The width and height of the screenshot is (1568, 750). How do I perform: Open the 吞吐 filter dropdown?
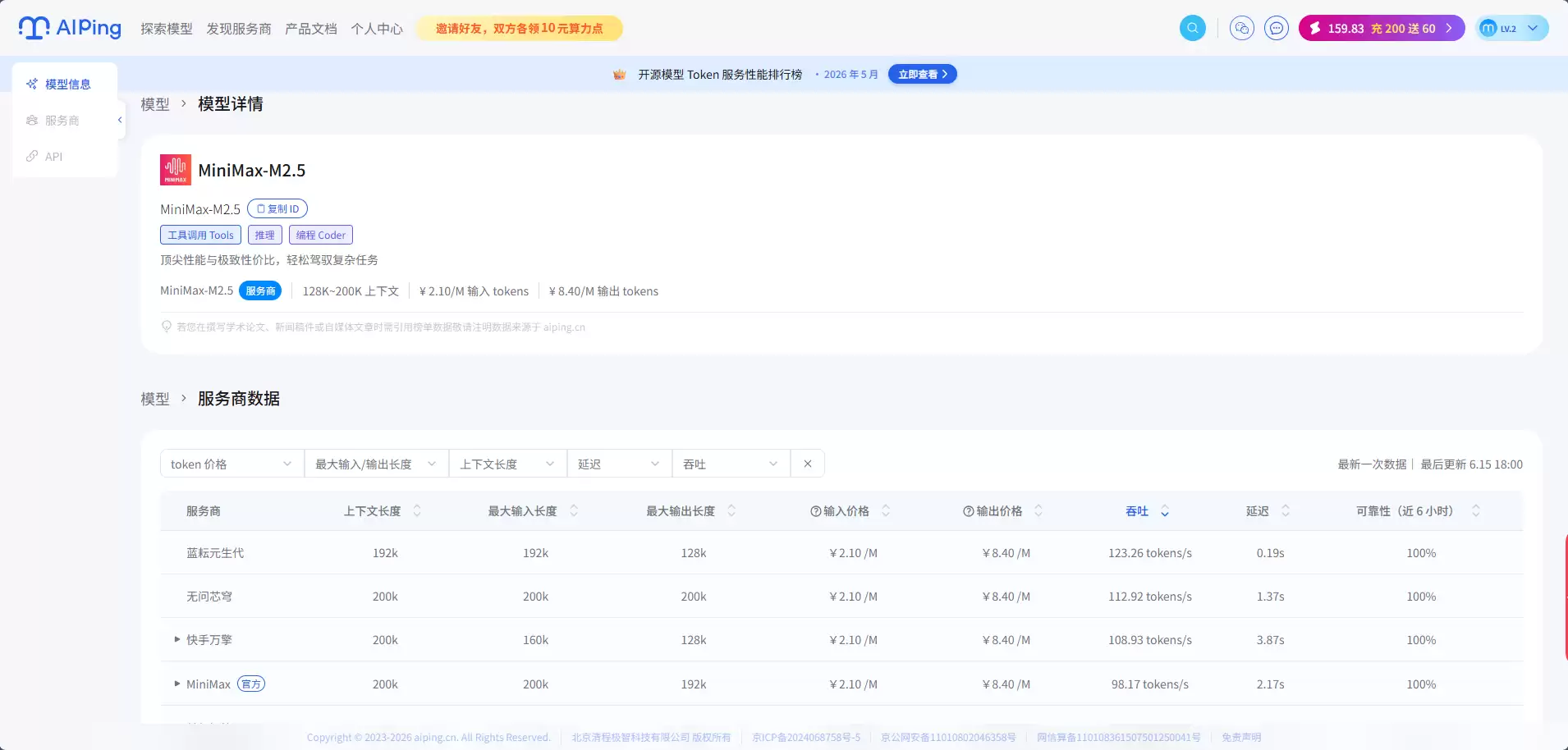(x=731, y=464)
